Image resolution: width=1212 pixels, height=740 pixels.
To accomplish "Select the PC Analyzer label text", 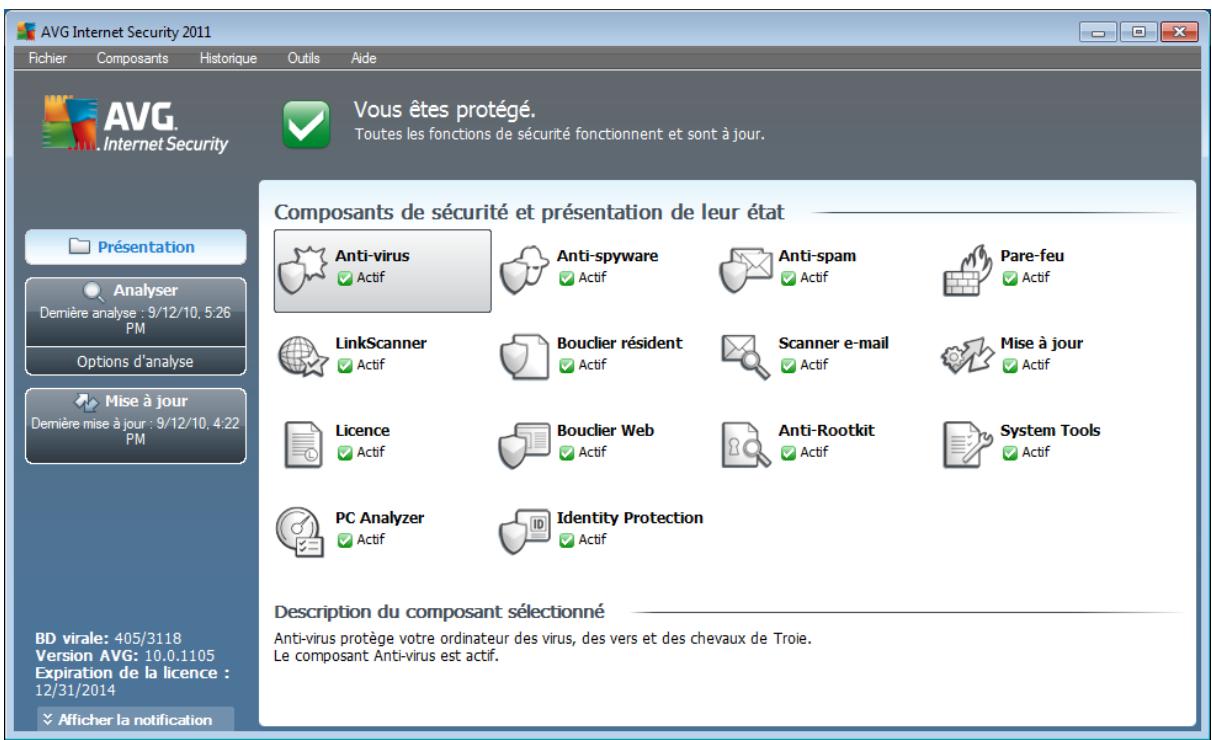I will click(x=378, y=518).
